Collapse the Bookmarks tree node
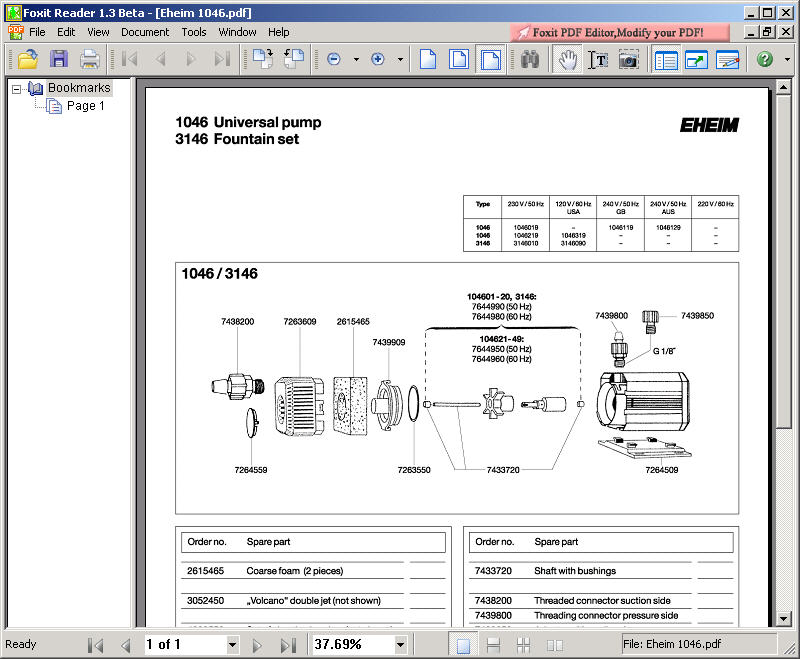 (x=16, y=89)
